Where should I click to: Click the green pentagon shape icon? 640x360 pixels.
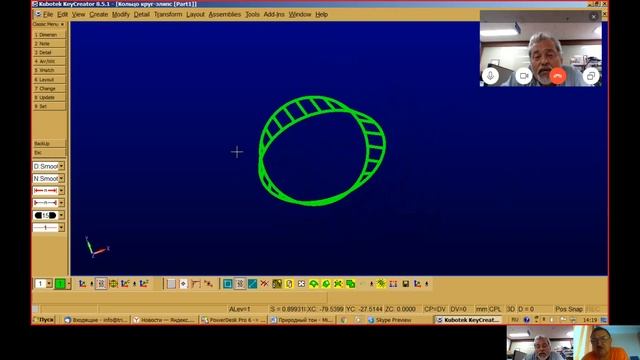point(326,284)
